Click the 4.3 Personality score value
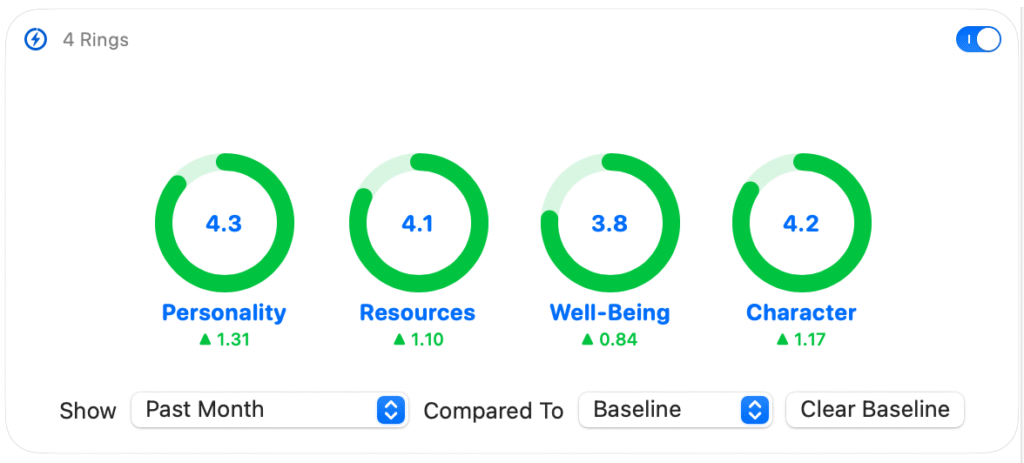The image size is (1024, 463). [224, 224]
